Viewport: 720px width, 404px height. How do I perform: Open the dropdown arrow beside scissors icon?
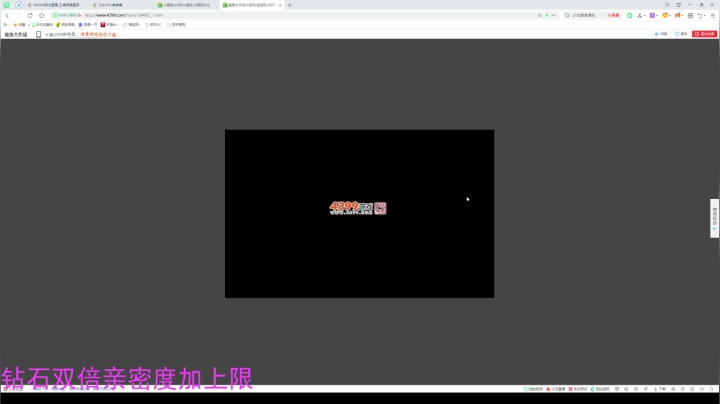(x=644, y=16)
